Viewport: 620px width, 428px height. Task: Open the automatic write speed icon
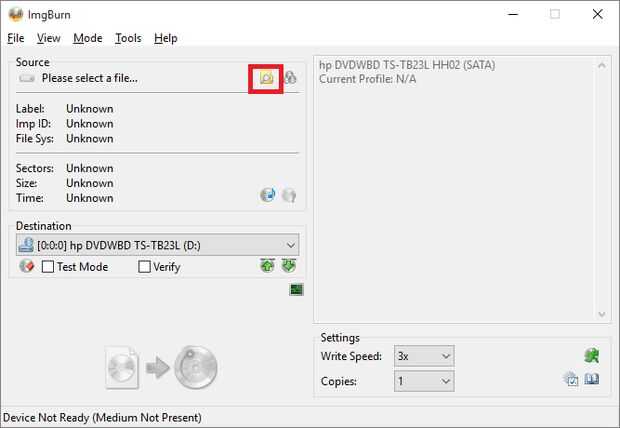tap(592, 356)
